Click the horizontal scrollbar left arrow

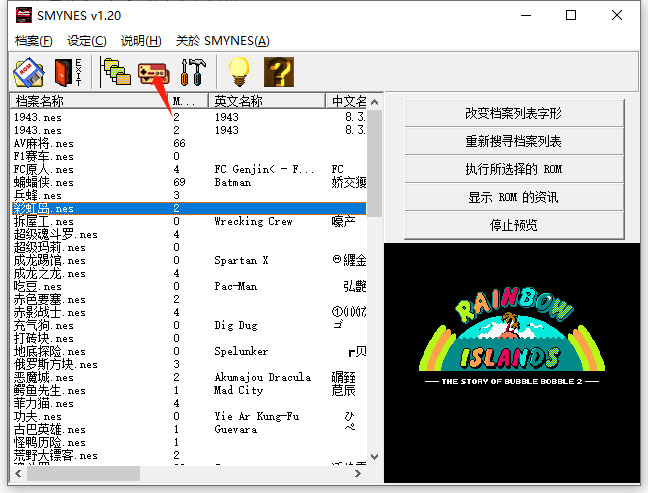(18, 474)
